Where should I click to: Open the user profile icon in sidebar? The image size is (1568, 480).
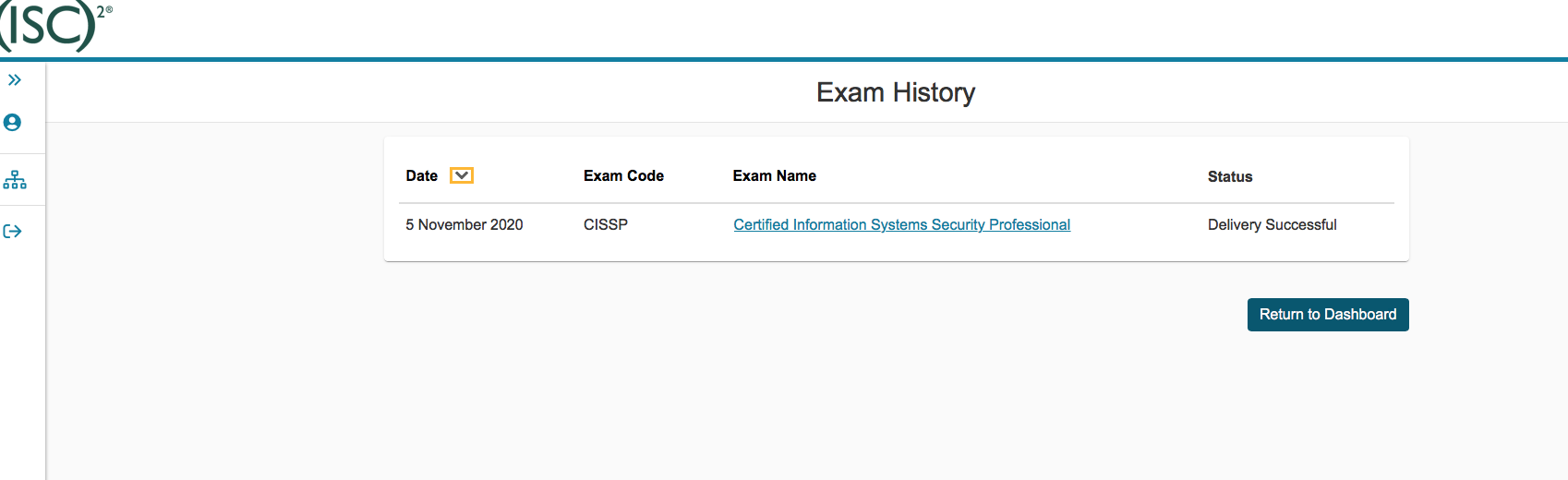click(13, 123)
